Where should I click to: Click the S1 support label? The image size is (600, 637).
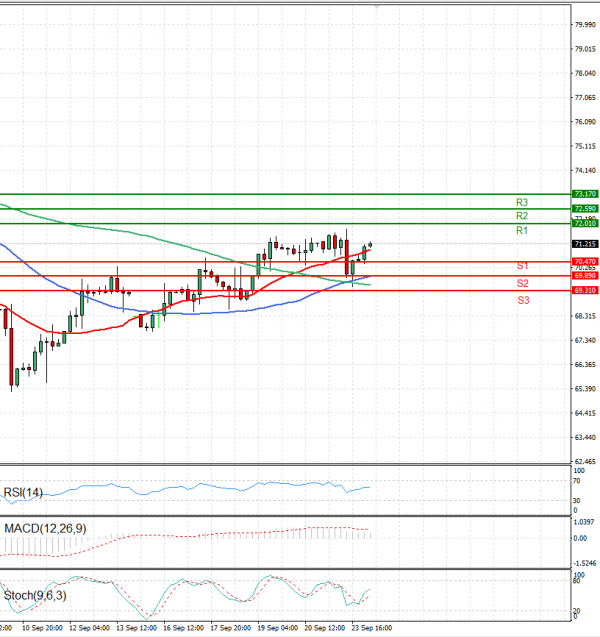[x=522, y=266]
